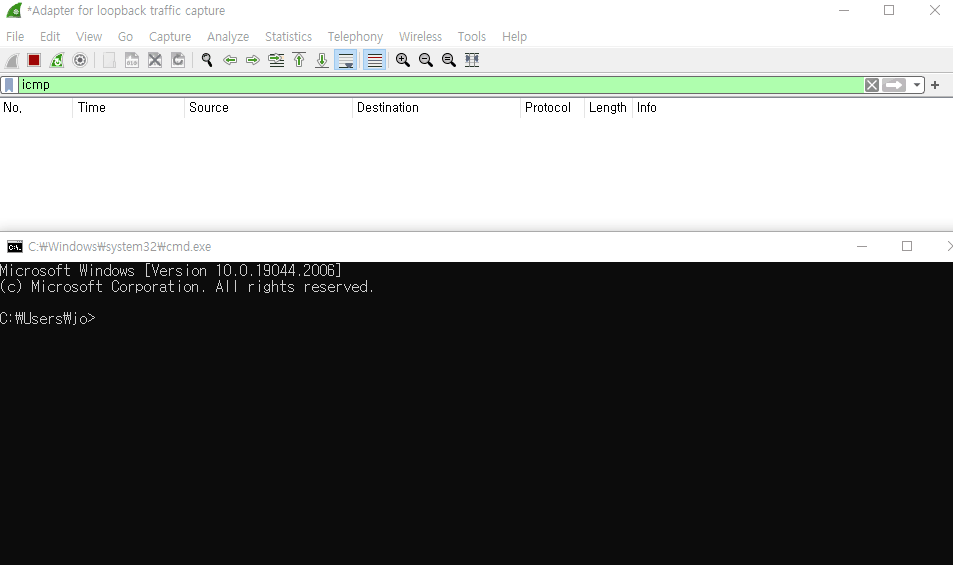Sort packets by Time column
Screen dimensions: 953x565
tap(128, 108)
